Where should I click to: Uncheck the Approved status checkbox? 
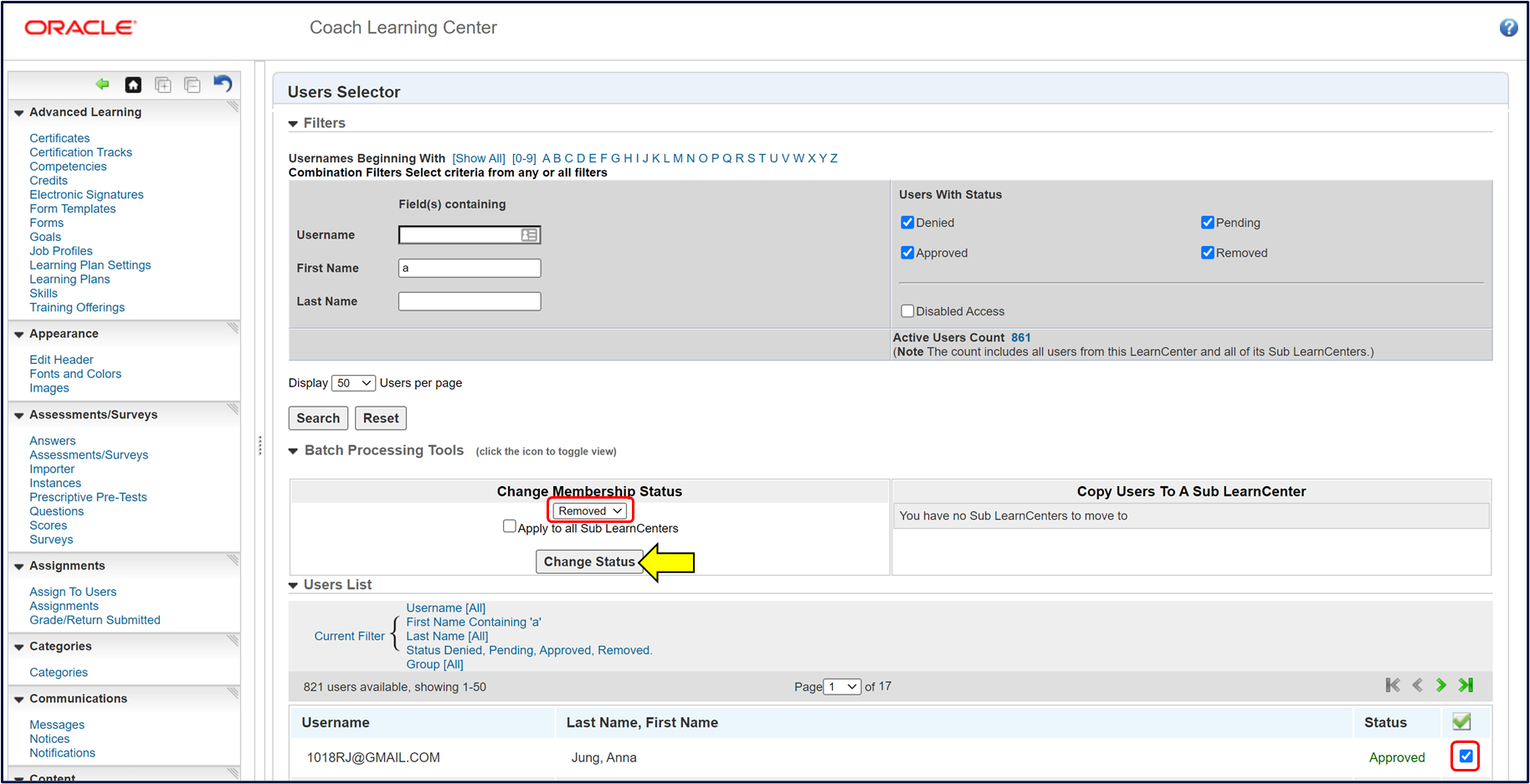pos(907,253)
